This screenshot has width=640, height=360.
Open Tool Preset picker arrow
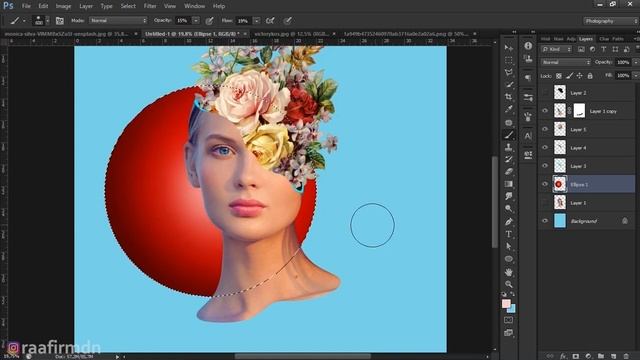(24, 20)
